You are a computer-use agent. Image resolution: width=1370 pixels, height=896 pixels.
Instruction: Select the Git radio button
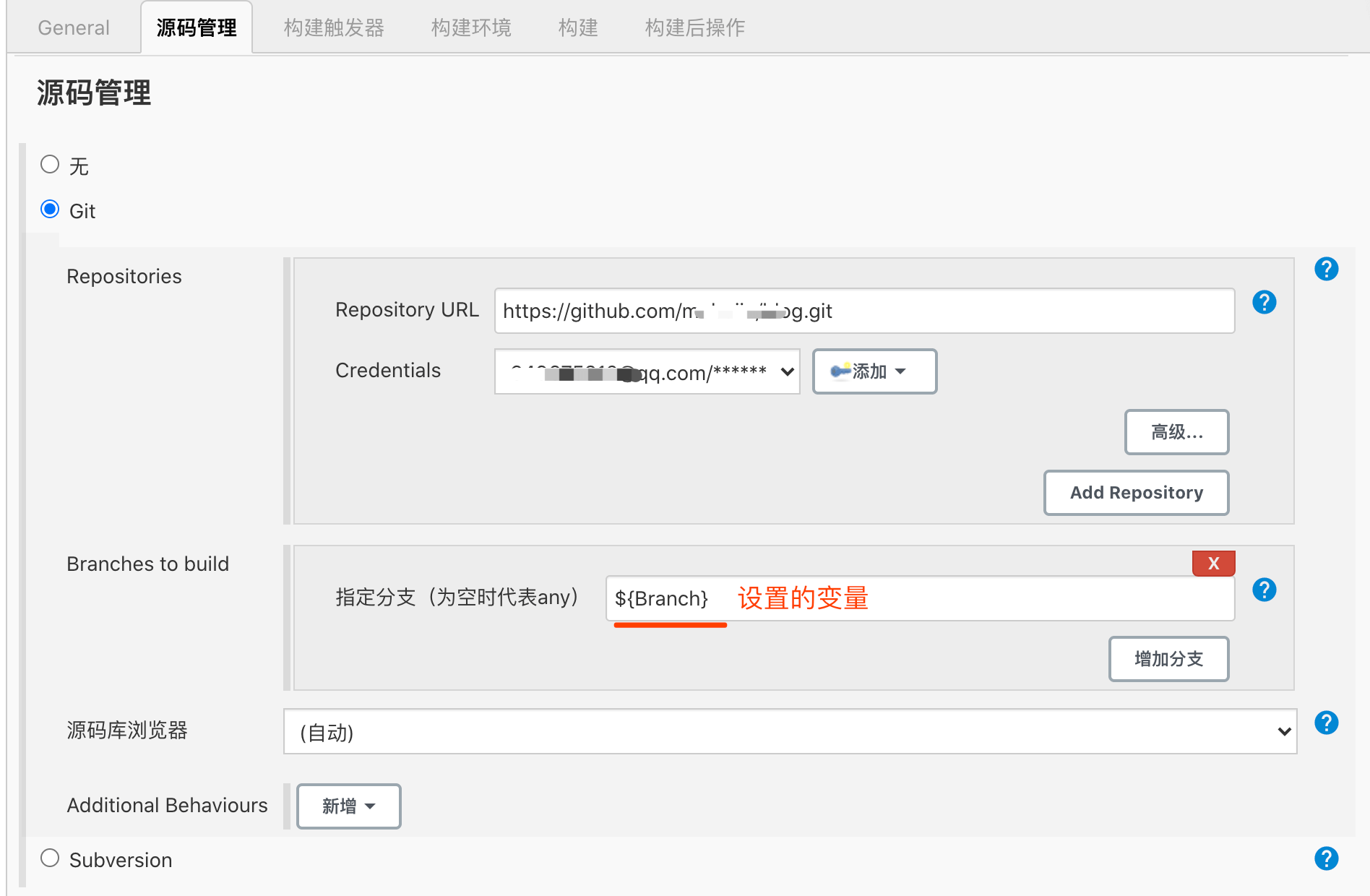click(50, 210)
